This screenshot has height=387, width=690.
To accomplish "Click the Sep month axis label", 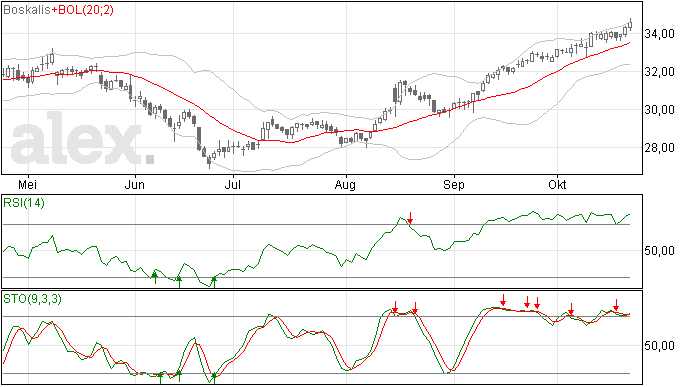I will click(454, 185).
